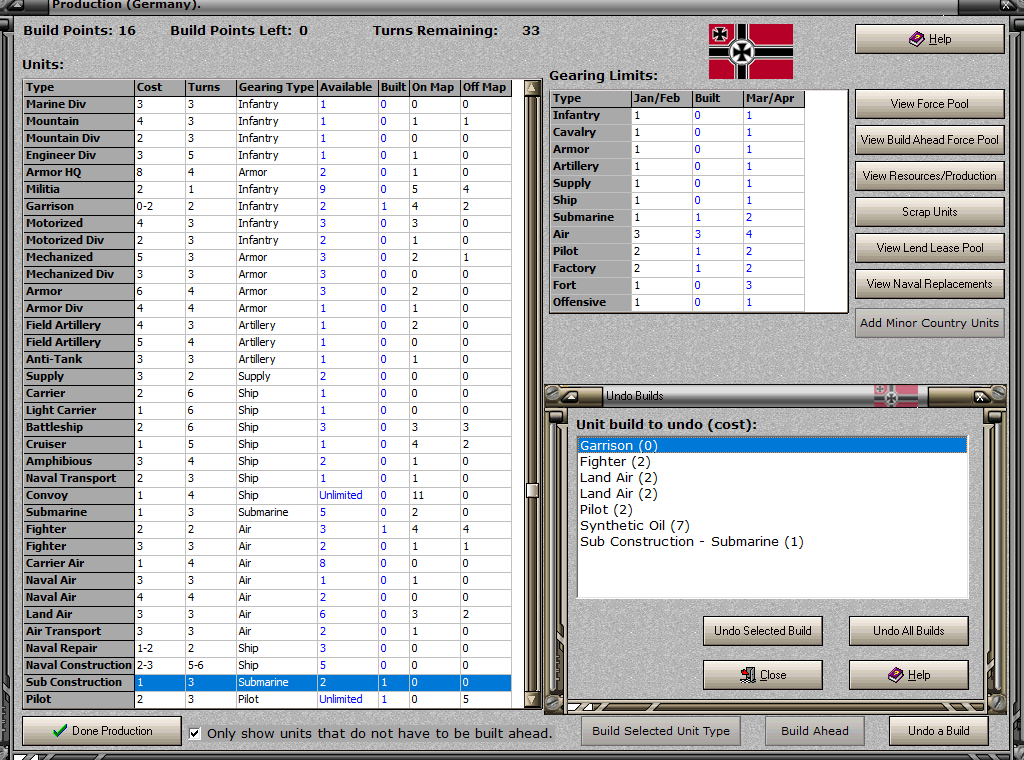
Task: Select the Naval Transport unit row
Action: pos(268,478)
